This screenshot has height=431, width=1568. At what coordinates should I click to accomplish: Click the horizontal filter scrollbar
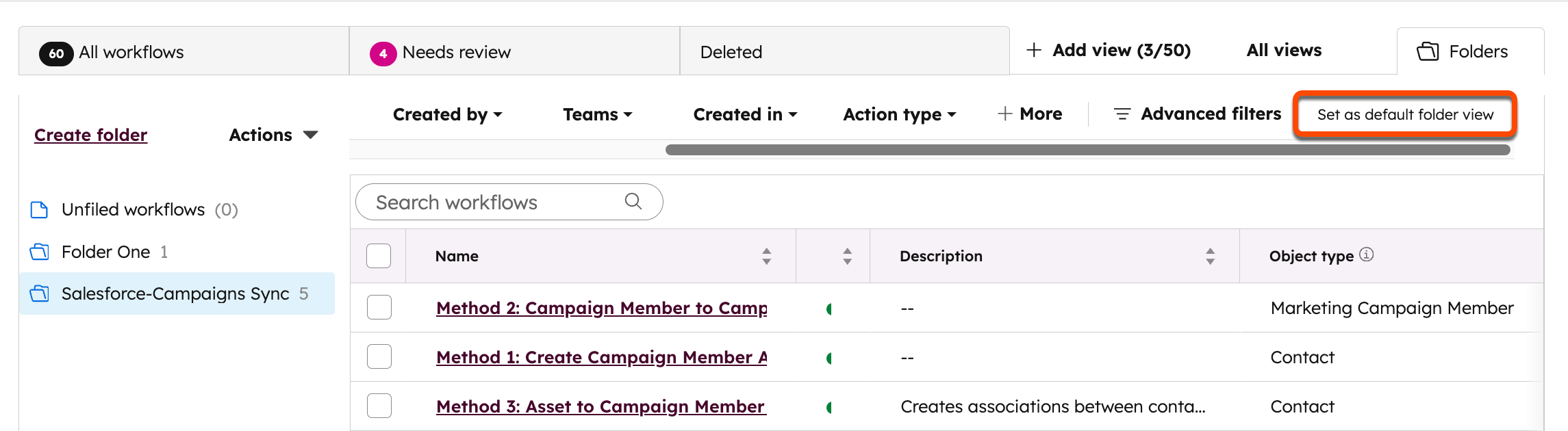click(x=1087, y=150)
